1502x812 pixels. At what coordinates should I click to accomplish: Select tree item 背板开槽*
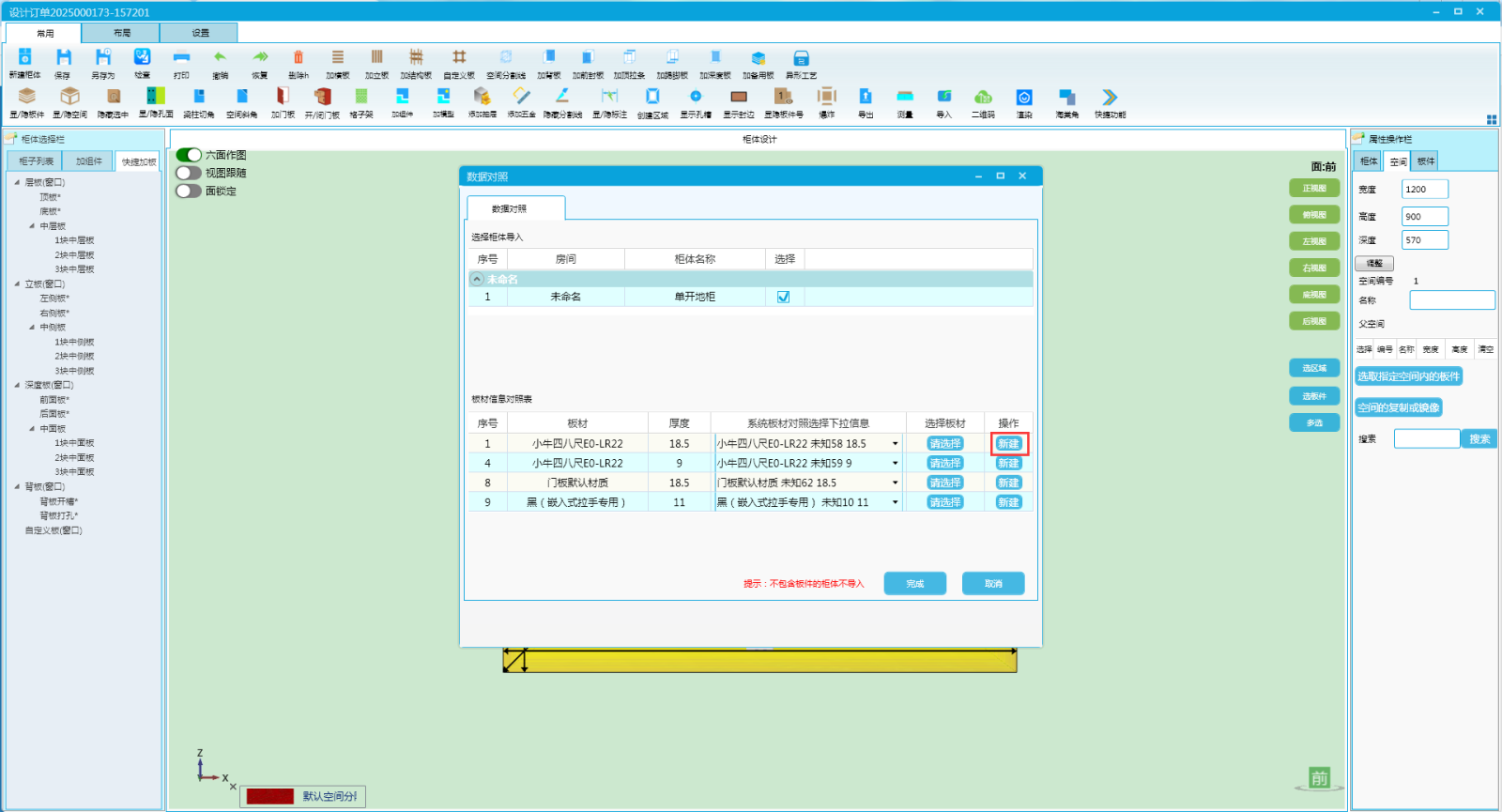58,502
